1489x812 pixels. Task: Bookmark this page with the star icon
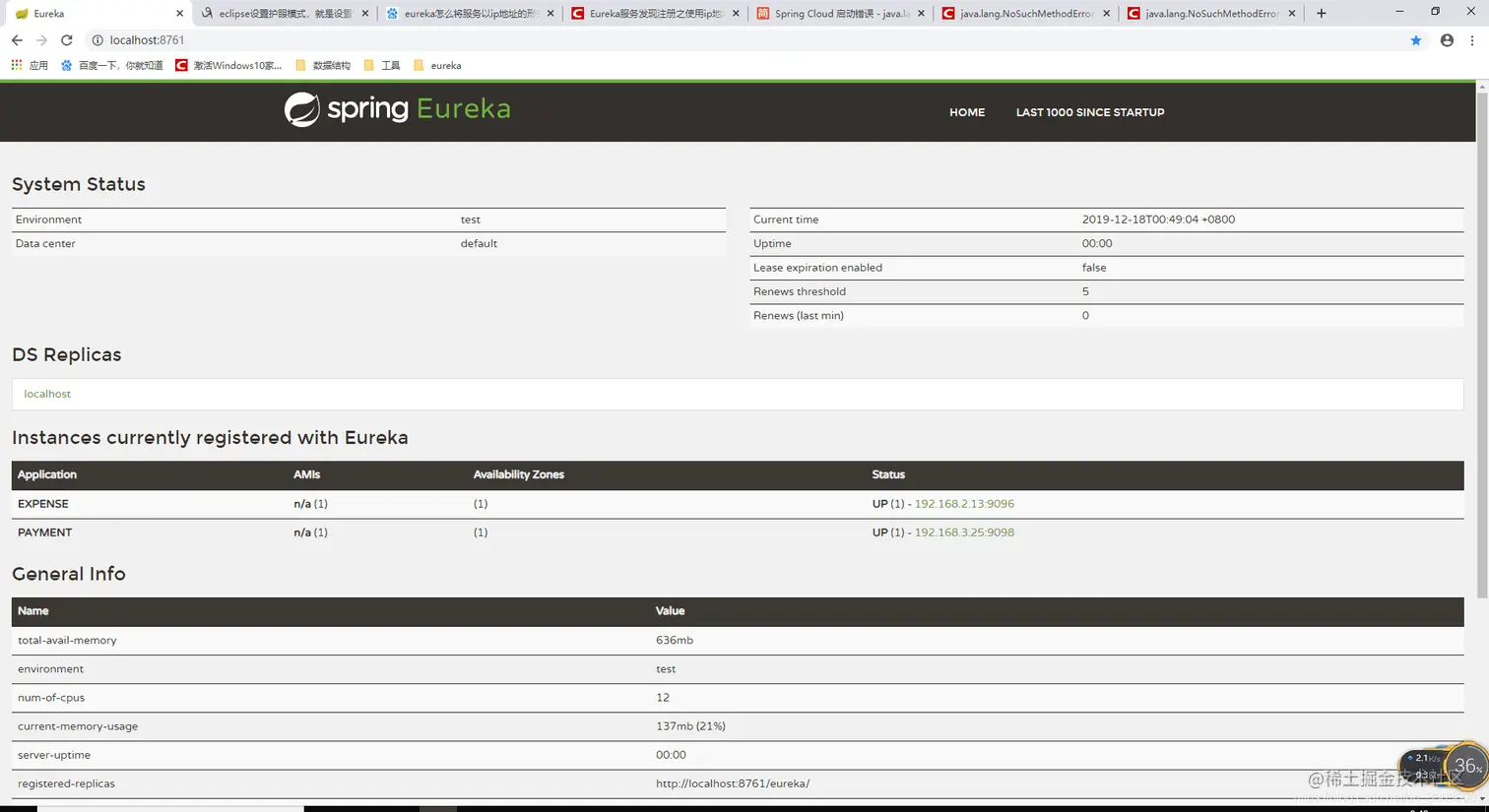tap(1416, 40)
